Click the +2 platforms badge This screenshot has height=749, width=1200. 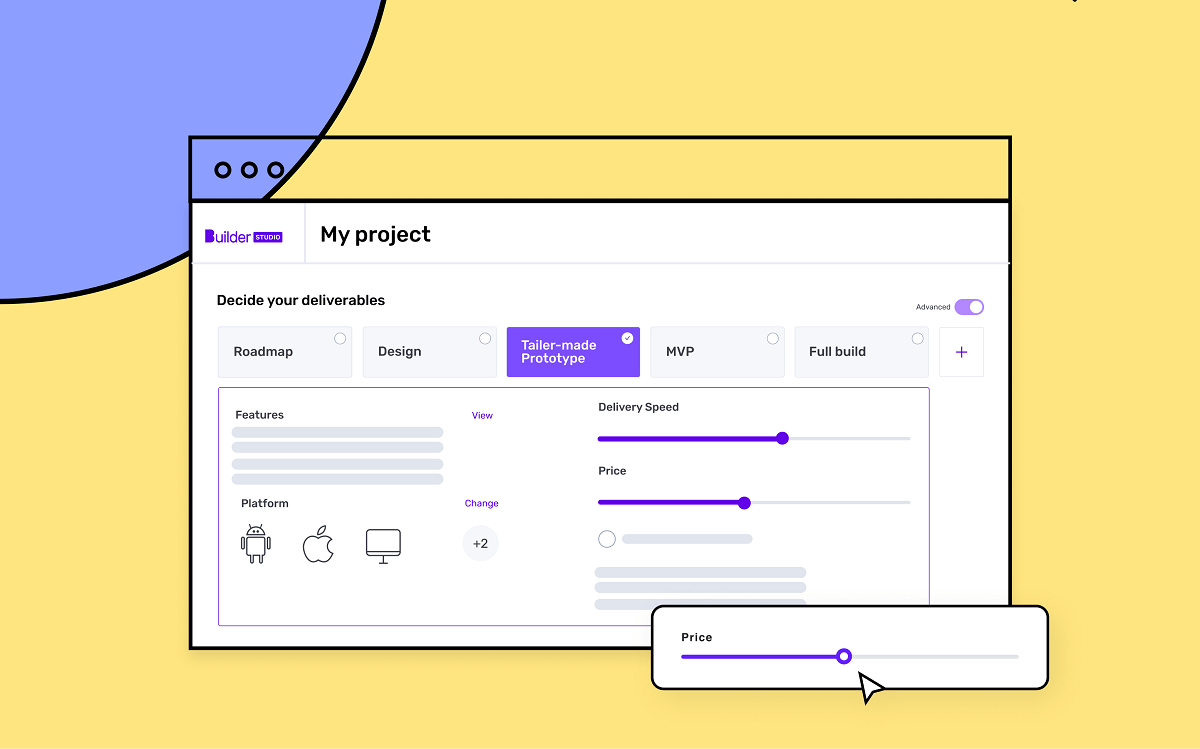point(480,543)
